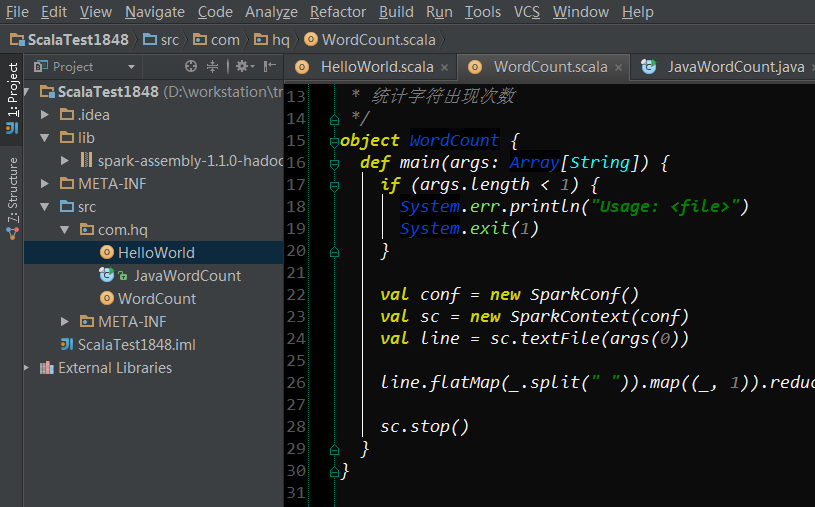Toggle the 7: Structure tool window button
The width and height of the screenshot is (815, 507).
click(12, 198)
